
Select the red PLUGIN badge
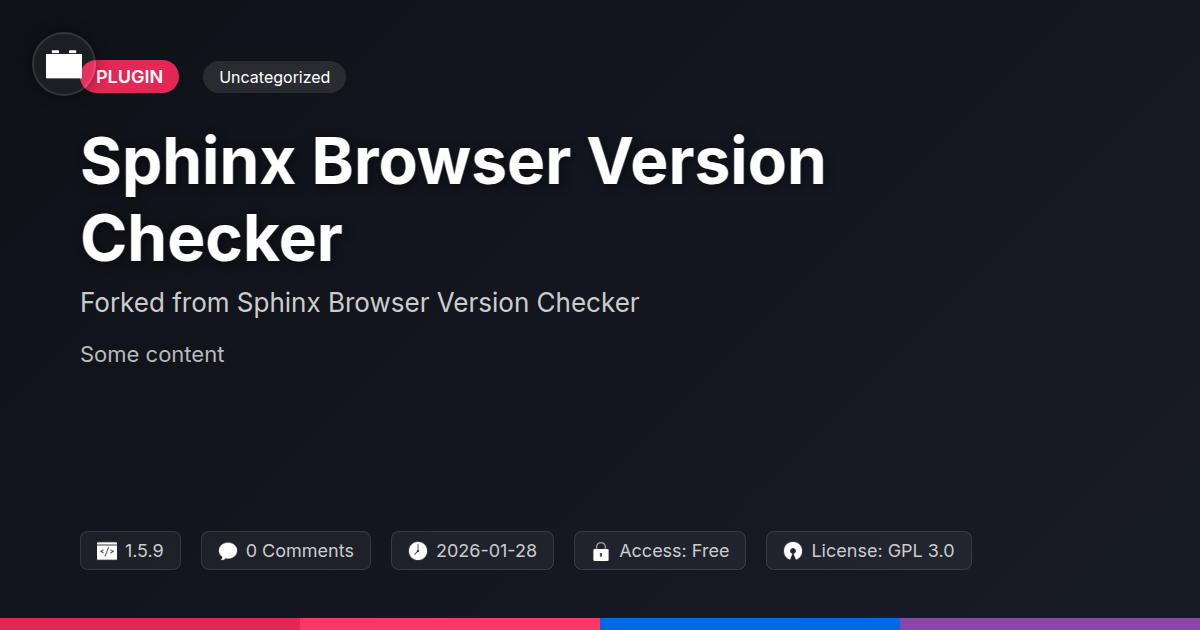[130, 77]
